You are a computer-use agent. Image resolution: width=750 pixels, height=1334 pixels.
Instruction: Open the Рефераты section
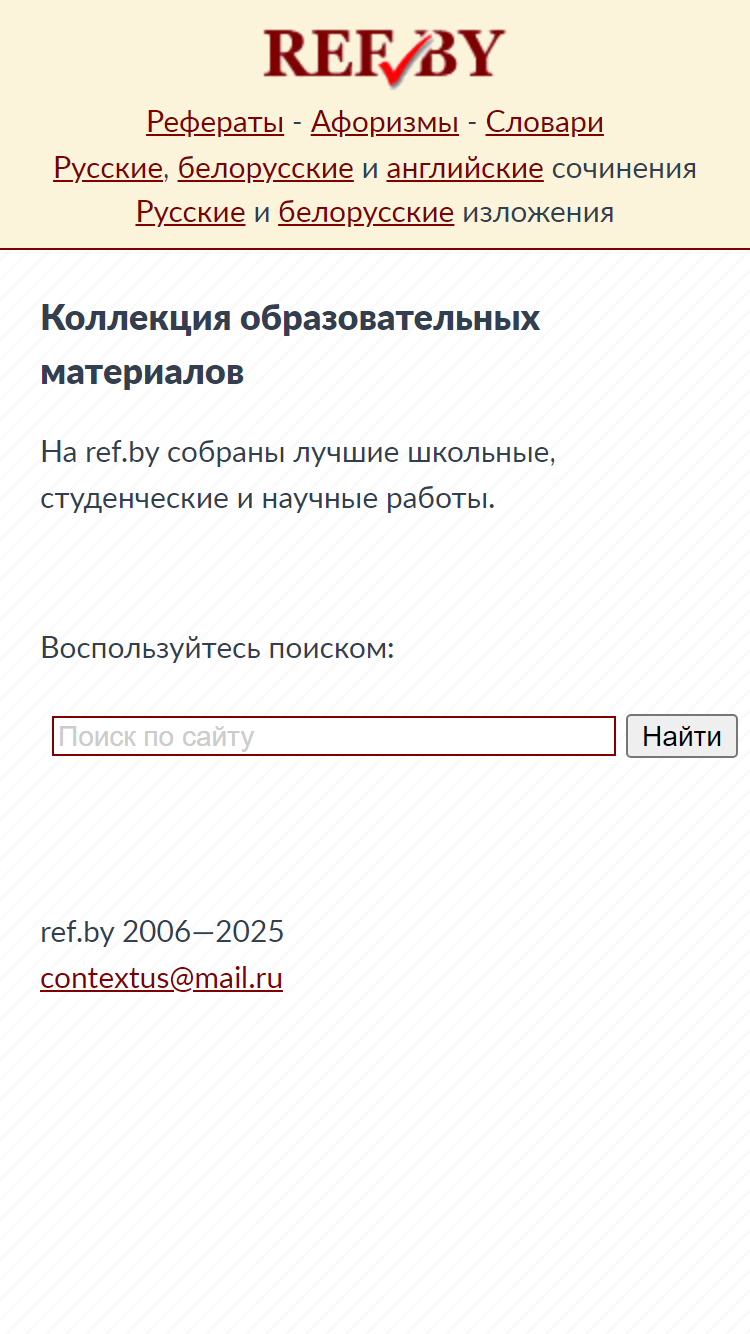coord(215,122)
